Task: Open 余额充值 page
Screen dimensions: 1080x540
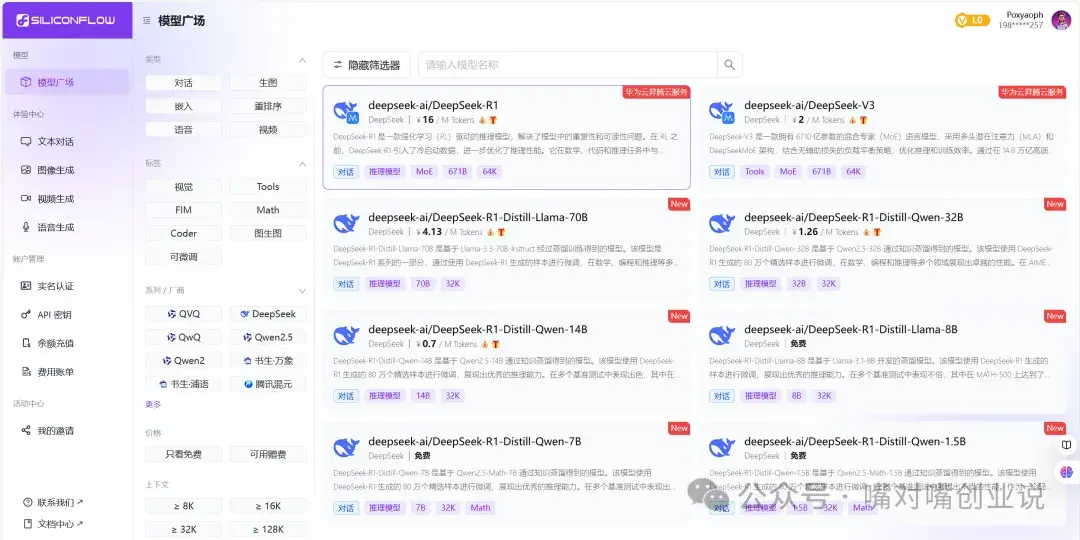Action: point(67,343)
